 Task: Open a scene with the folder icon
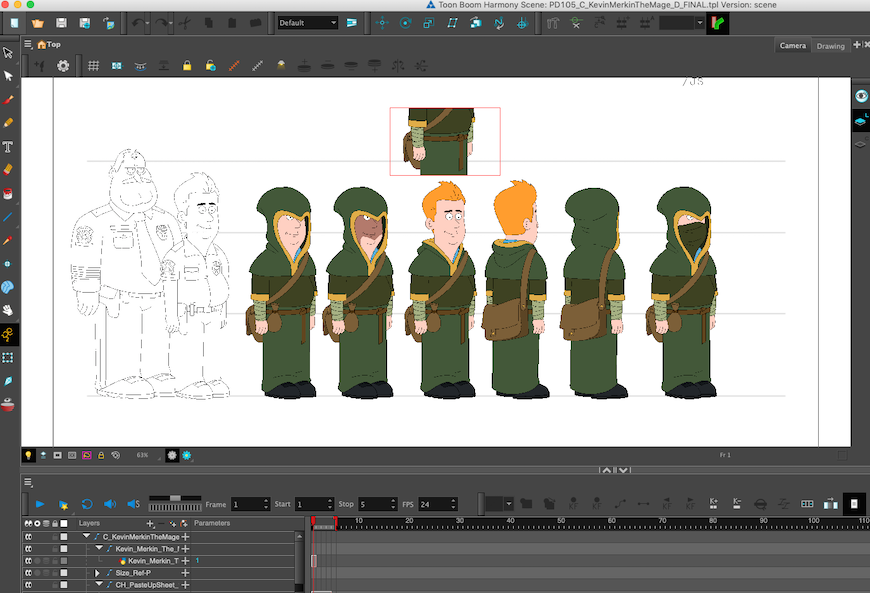(x=37, y=22)
